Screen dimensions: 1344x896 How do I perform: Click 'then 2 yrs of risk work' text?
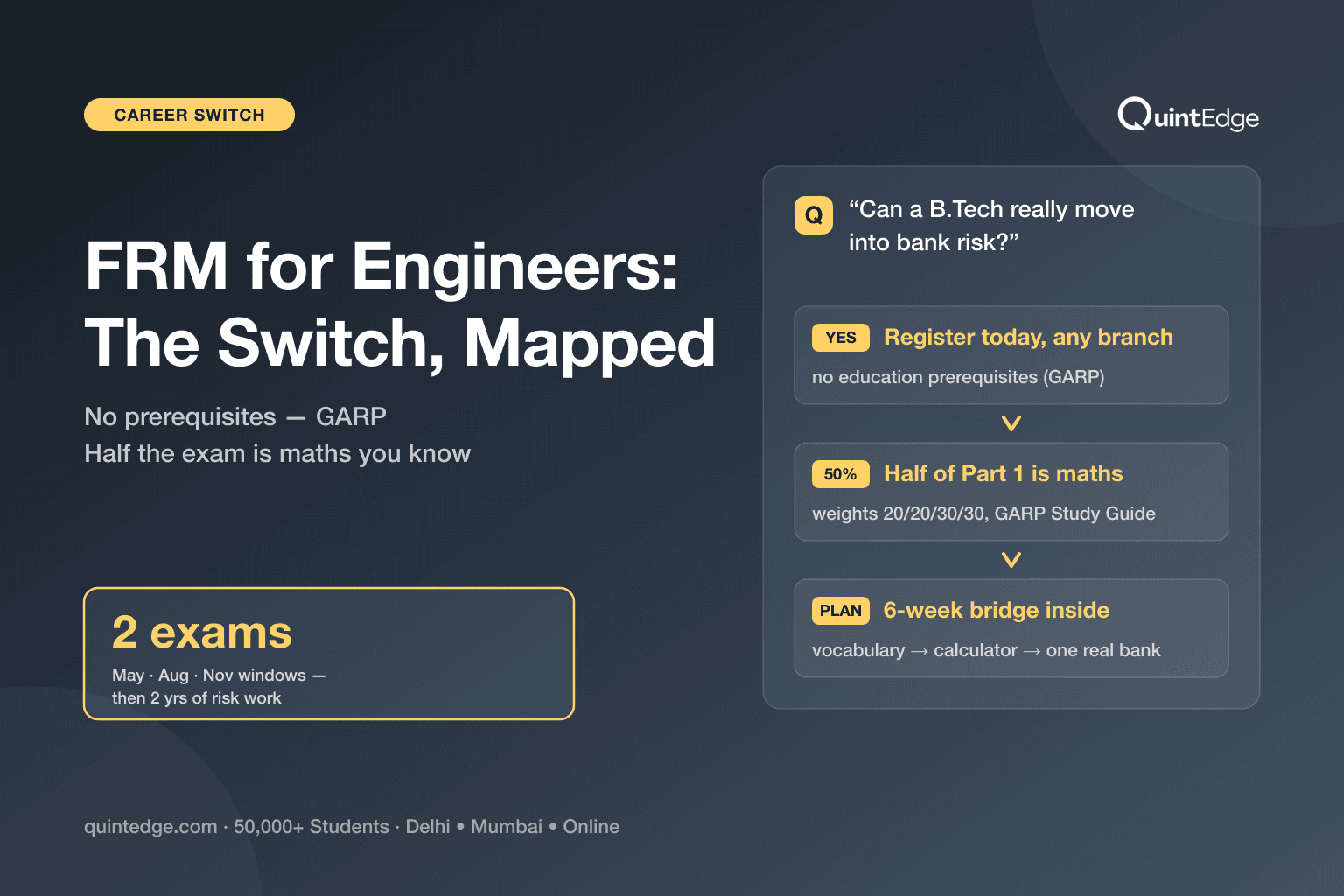pyautogui.click(x=197, y=698)
